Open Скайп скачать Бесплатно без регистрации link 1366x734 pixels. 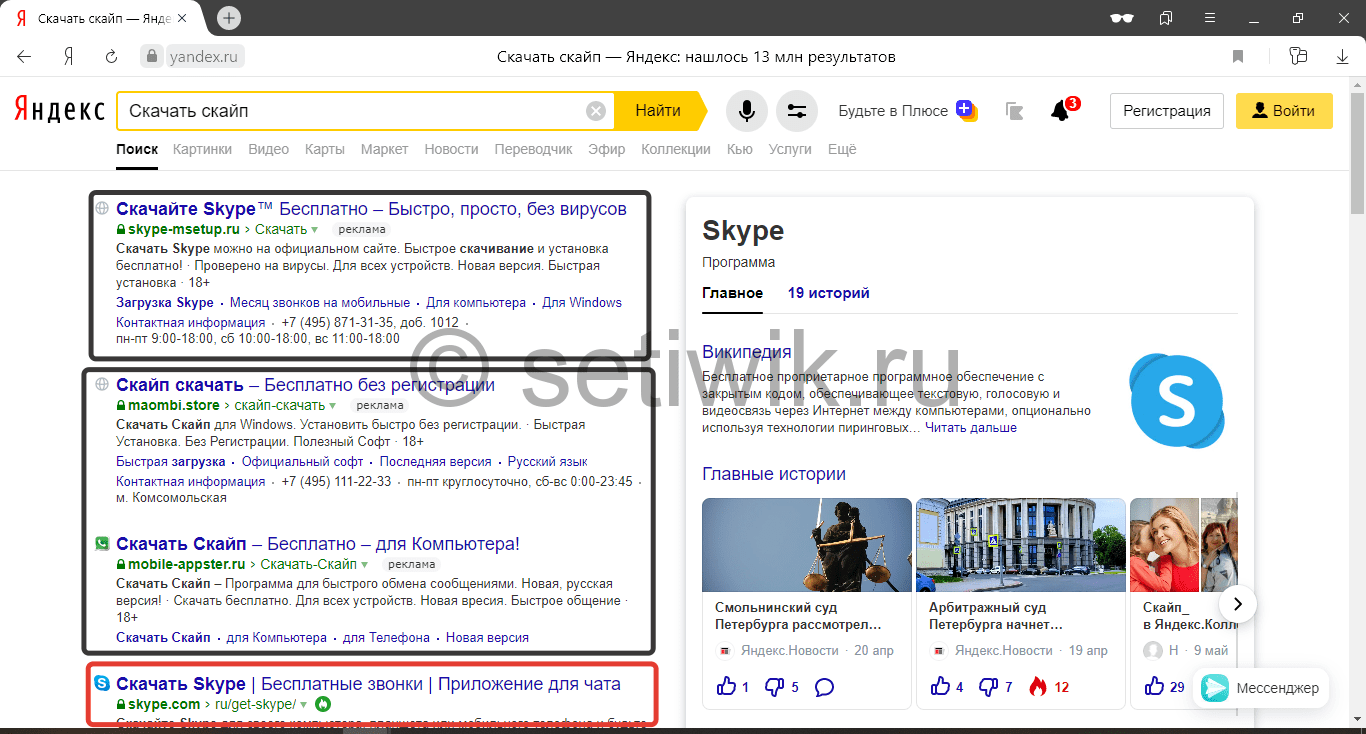(305, 385)
